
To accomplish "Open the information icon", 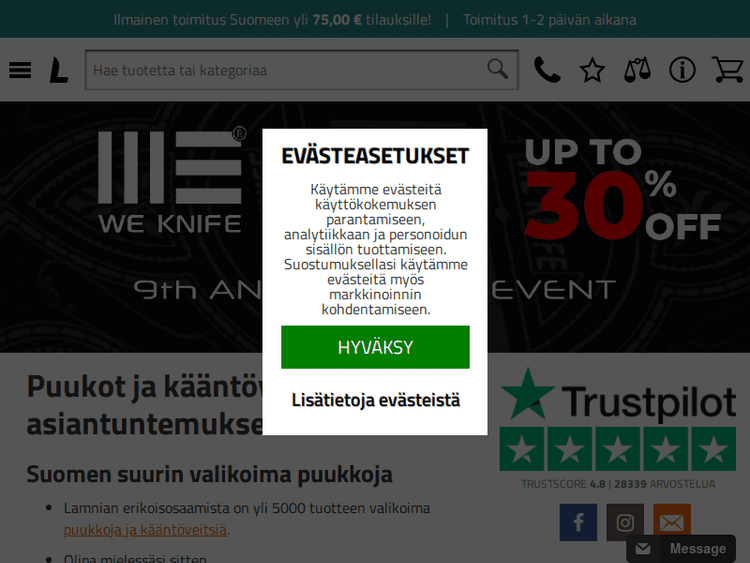I will point(682,70).
